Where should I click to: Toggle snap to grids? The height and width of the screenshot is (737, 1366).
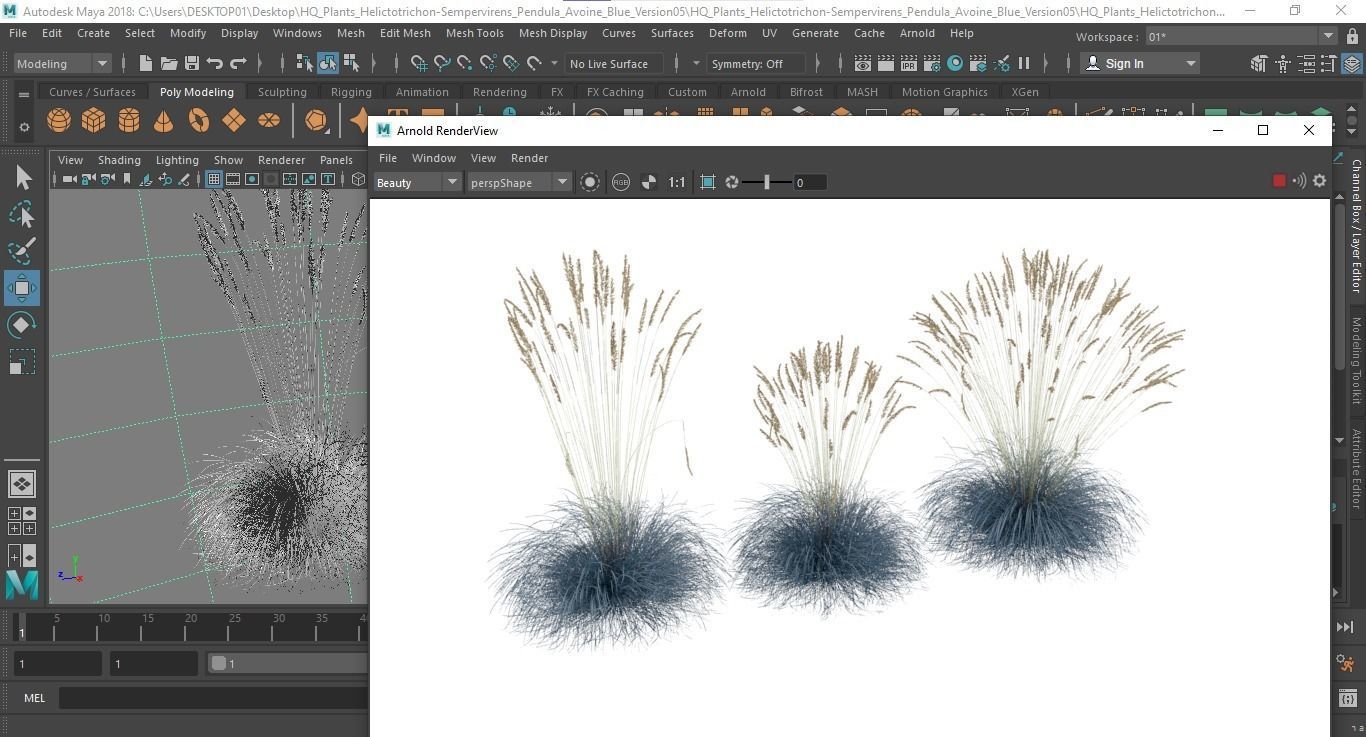(x=419, y=63)
